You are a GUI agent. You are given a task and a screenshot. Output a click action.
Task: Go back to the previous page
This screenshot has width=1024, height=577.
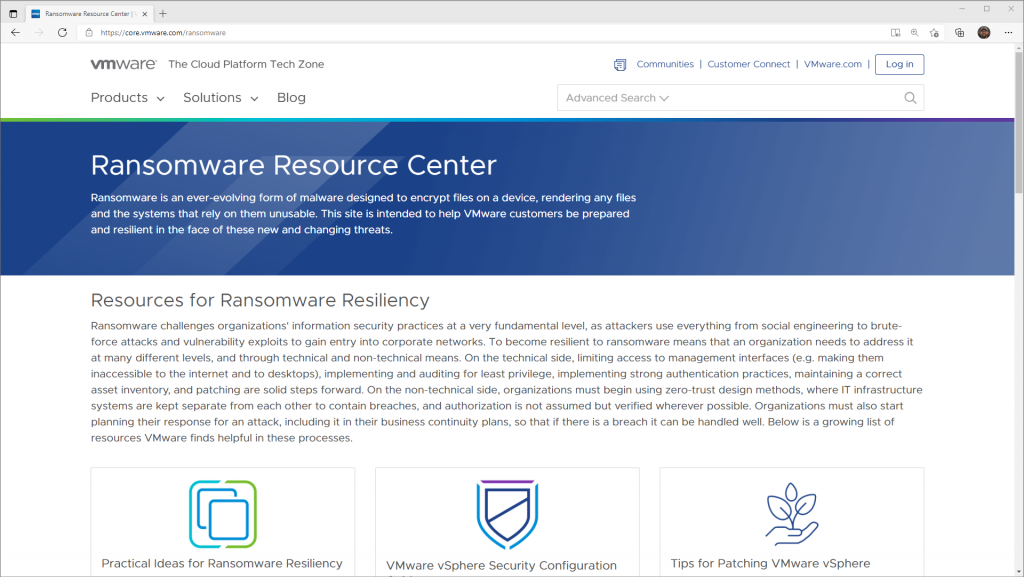click(15, 33)
